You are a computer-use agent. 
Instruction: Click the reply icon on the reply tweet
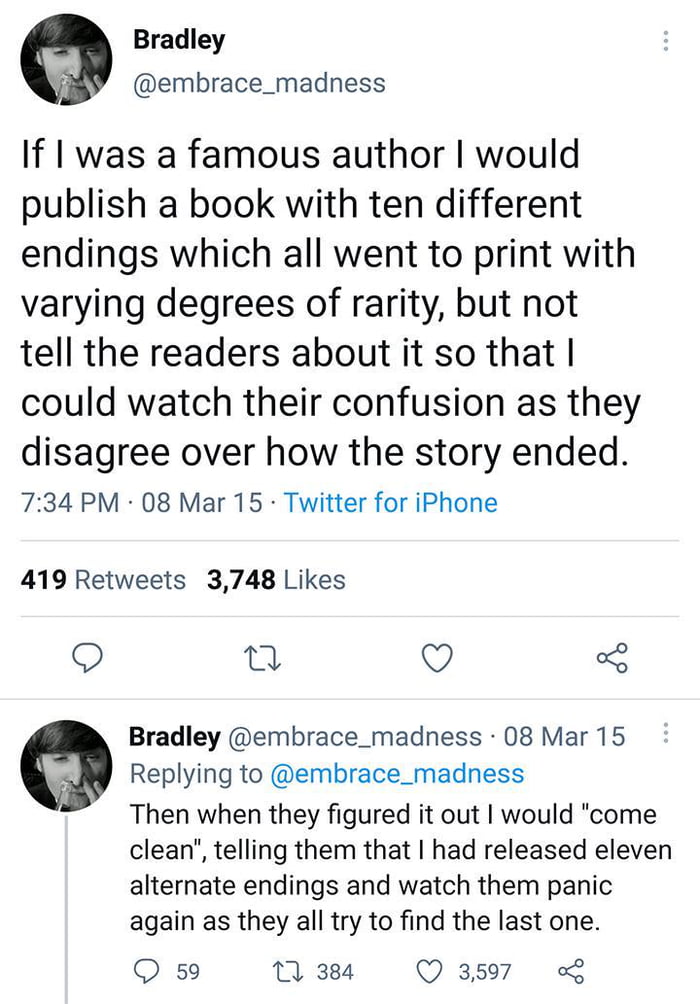tap(148, 968)
